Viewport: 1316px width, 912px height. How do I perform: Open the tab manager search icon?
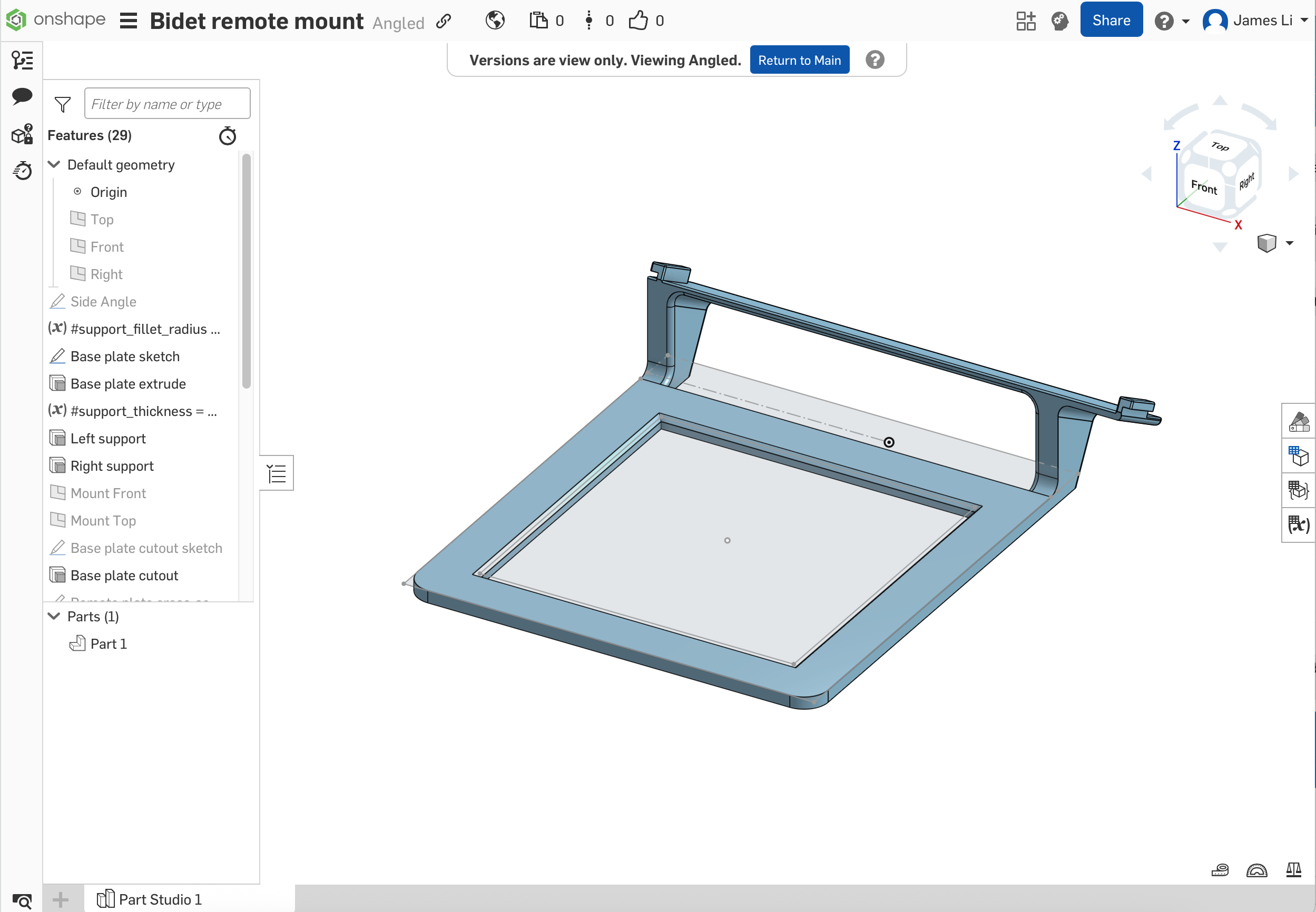(22, 901)
